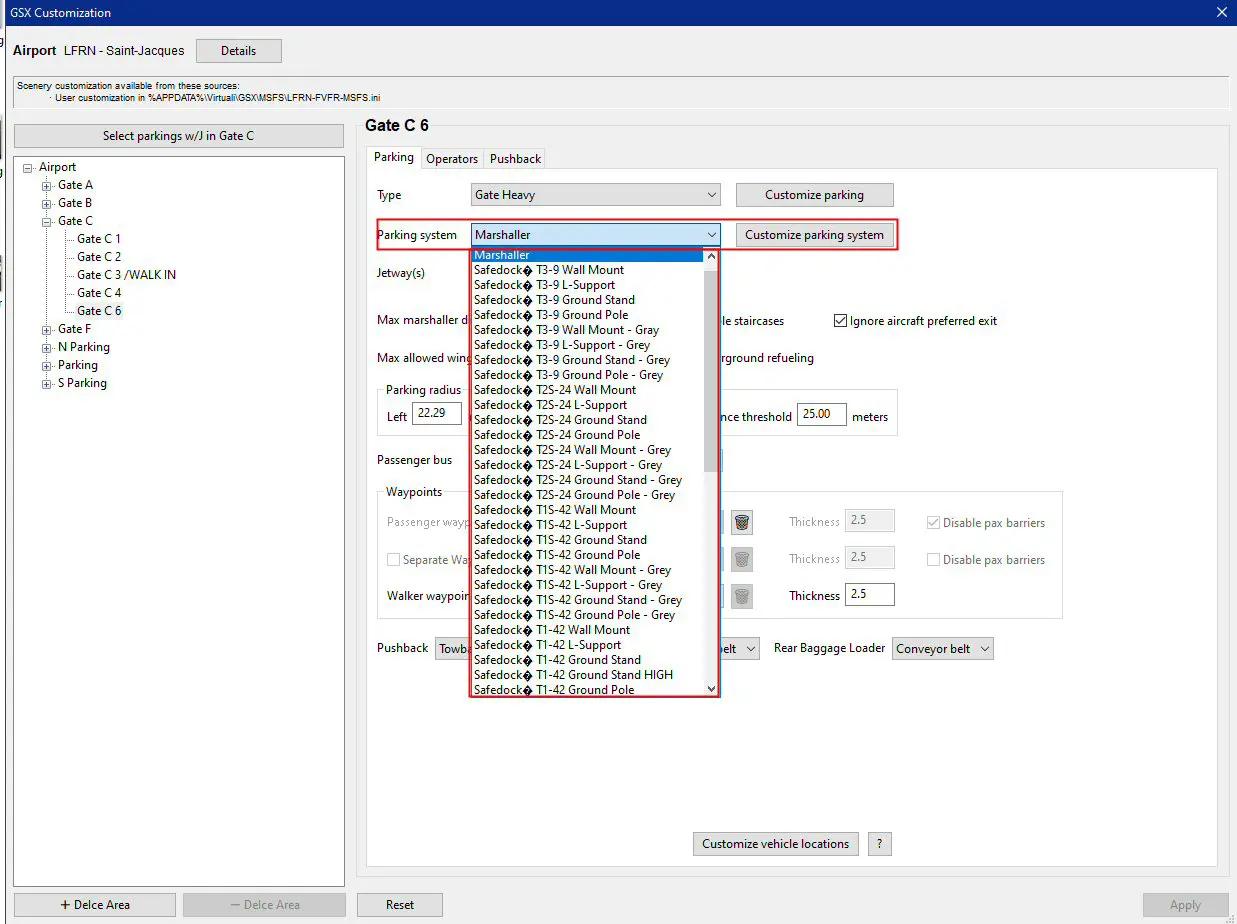Click the trash icon in Passenger waypoints row
Image resolution: width=1237 pixels, height=924 pixels.
click(741, 522)
